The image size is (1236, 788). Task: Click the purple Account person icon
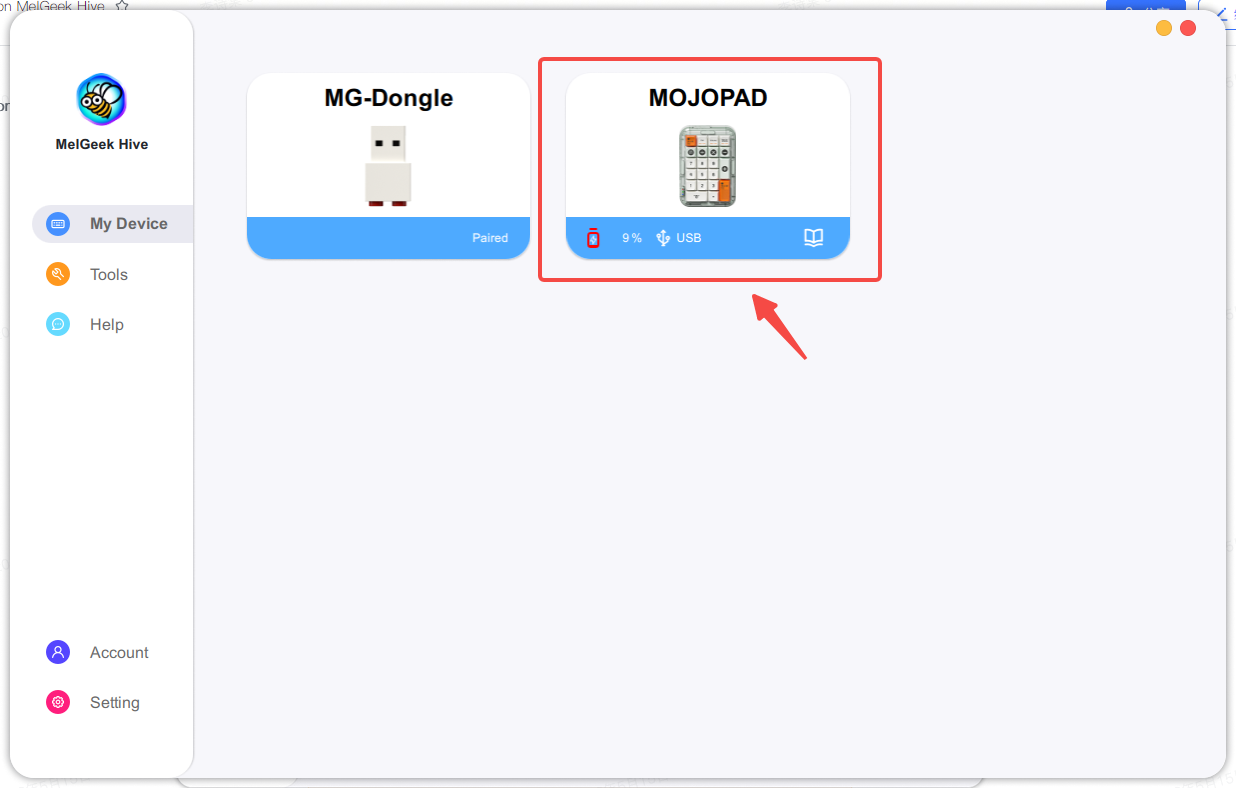(58, 652)
